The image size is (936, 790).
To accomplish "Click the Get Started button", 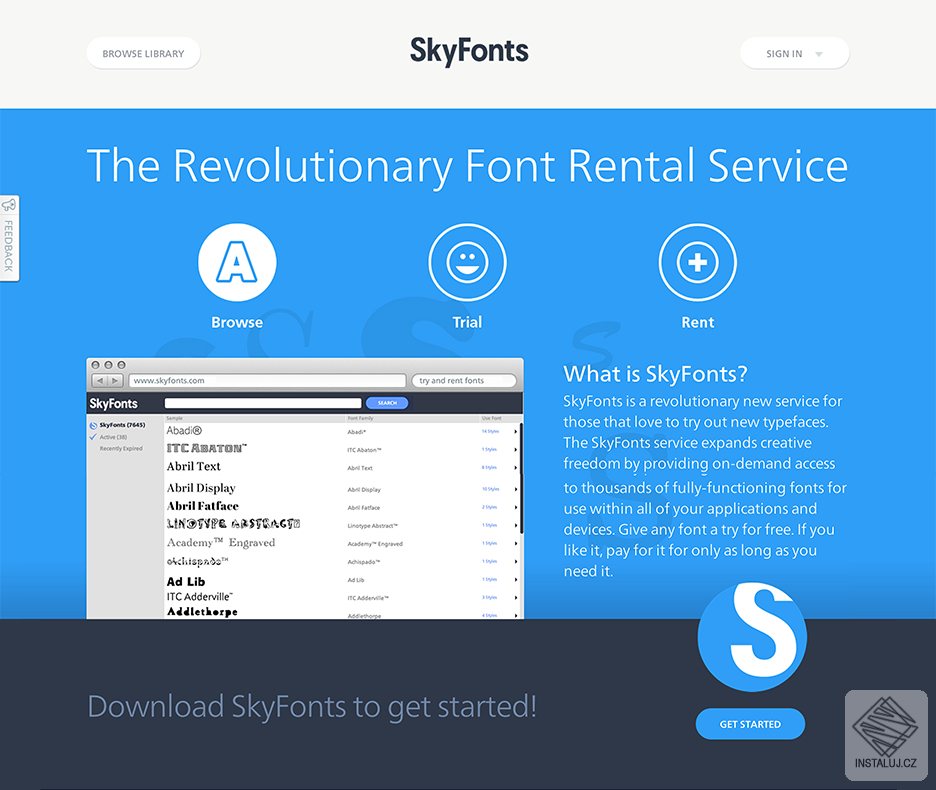I will coord(750,724).
